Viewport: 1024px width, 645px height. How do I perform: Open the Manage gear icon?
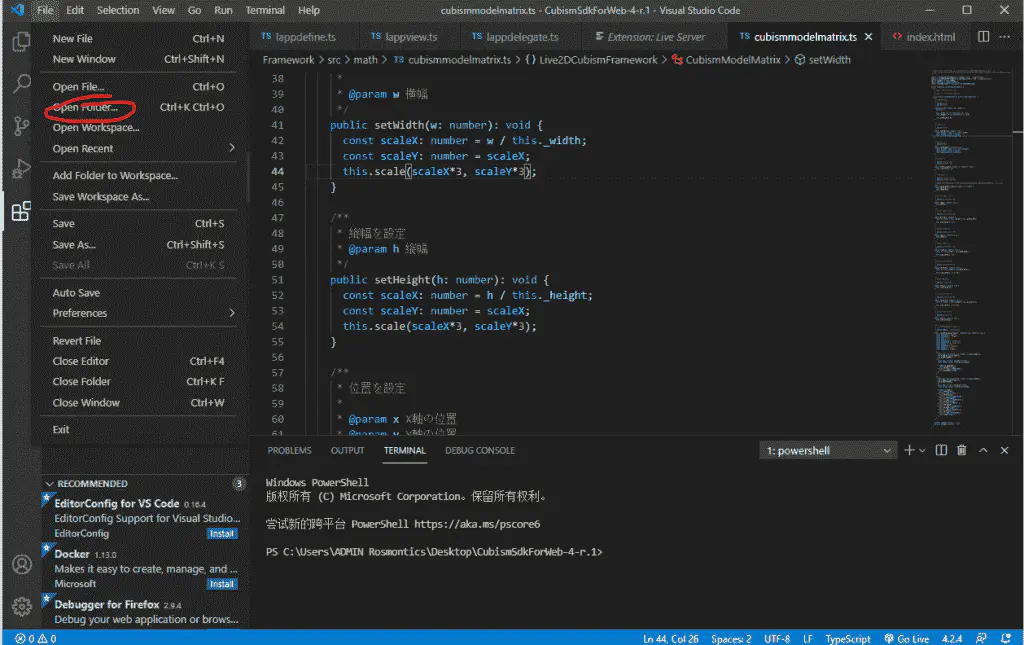(x=22, y=606)
